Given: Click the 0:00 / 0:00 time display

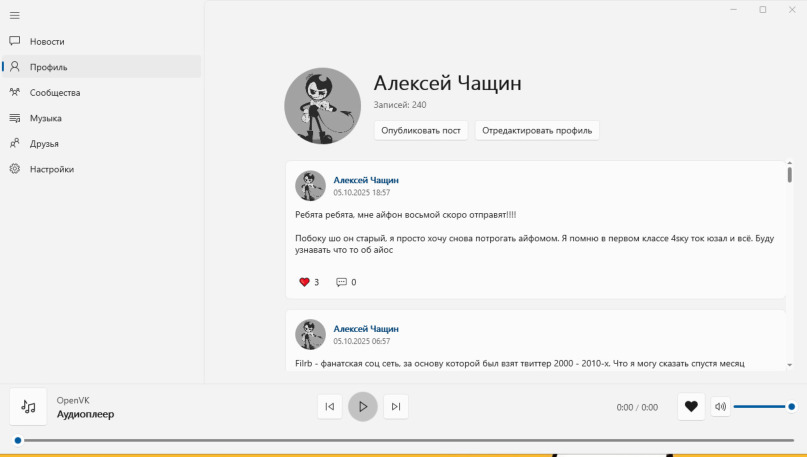Looking at the screenshot, I should (637, 407).
